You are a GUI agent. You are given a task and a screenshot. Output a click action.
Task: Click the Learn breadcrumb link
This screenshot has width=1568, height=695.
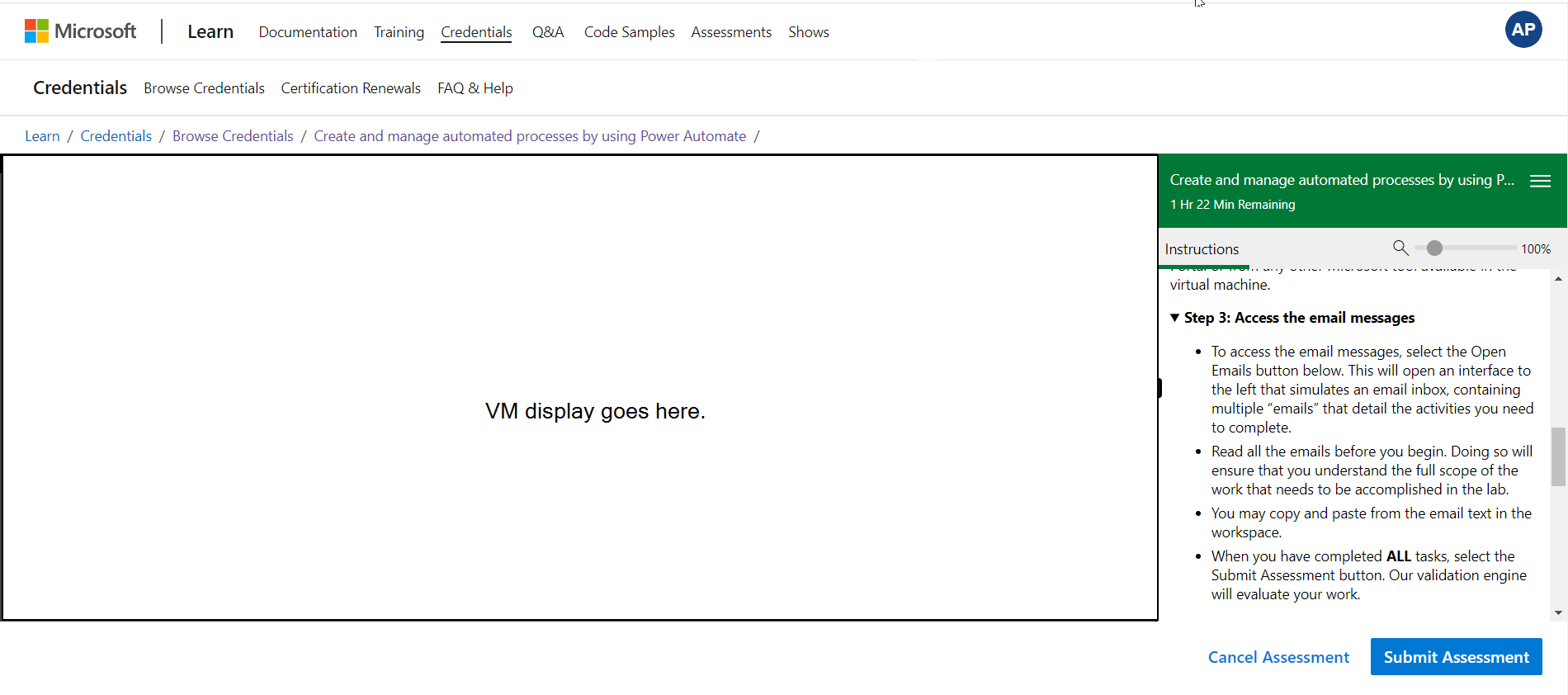pyautogui.click(x=42, y=136)
